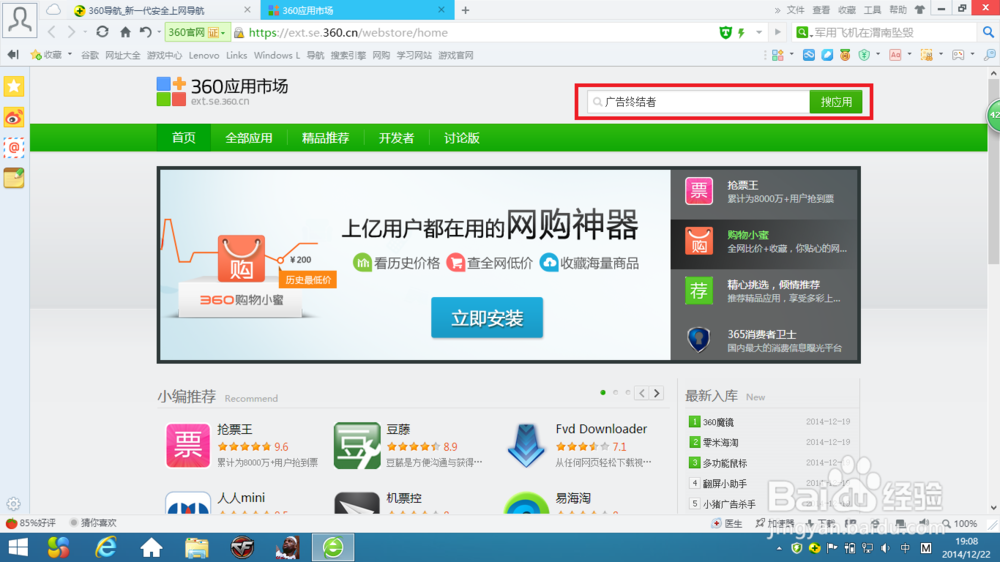Viewport: 1000px width, 562px height.
Task: Expand dropdown next to payment shield icon
Action: [x=878, y=55]
